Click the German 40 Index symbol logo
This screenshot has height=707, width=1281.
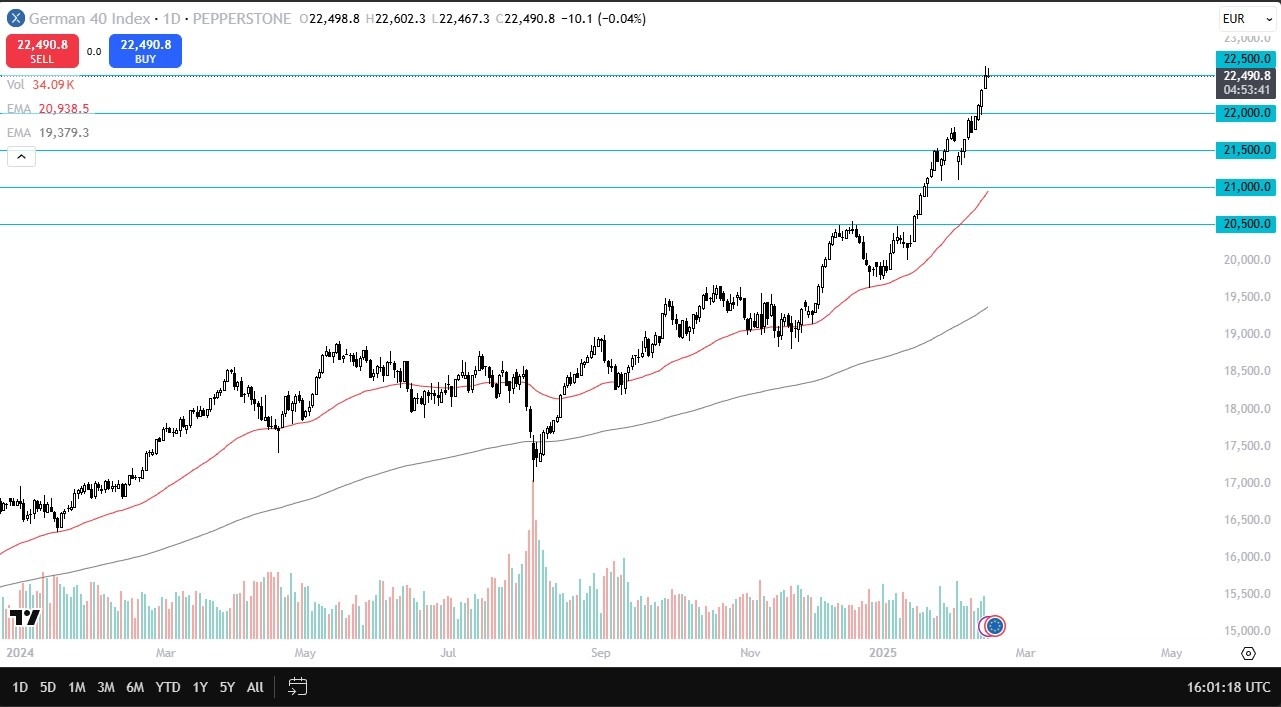click(x=15, y=18)
